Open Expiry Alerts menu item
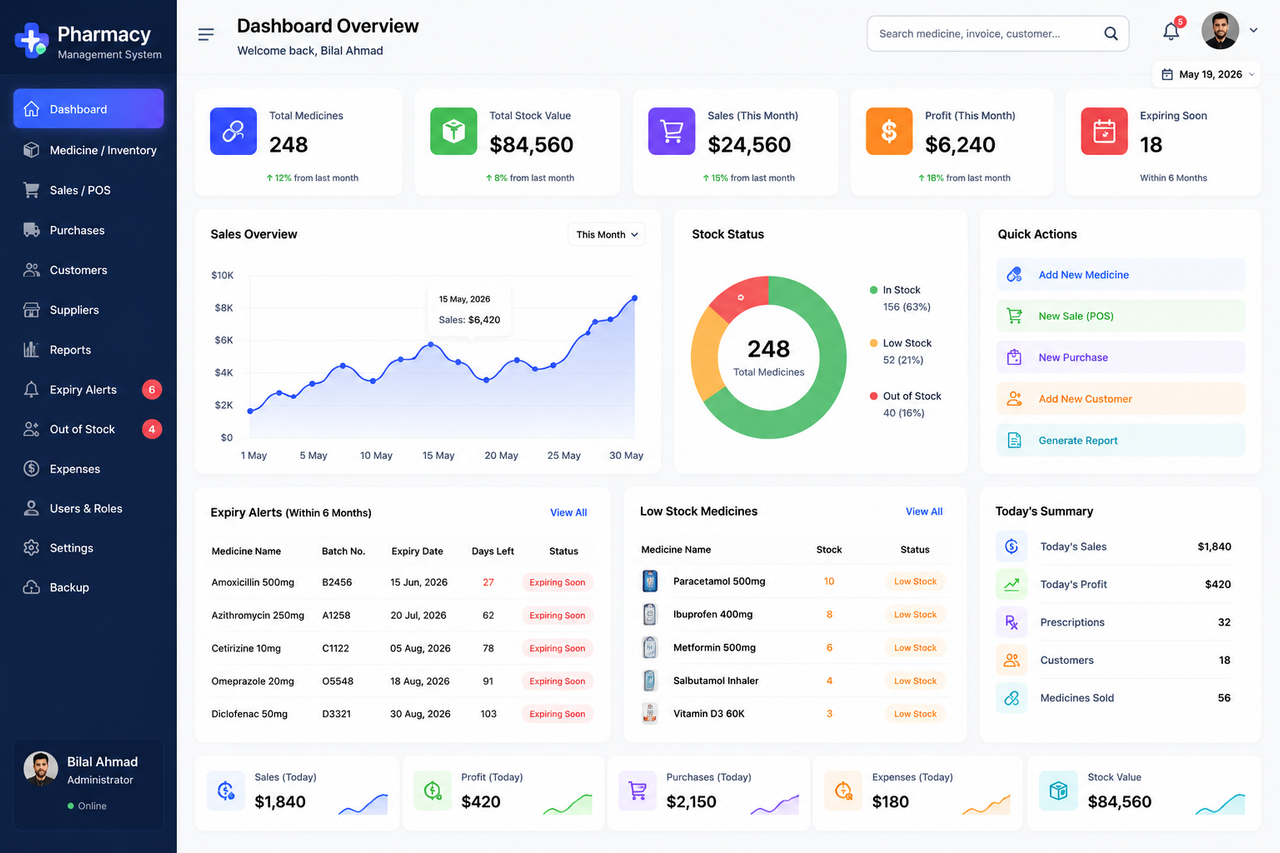Viewport: 1280px width, 853px height. [88, 390]
